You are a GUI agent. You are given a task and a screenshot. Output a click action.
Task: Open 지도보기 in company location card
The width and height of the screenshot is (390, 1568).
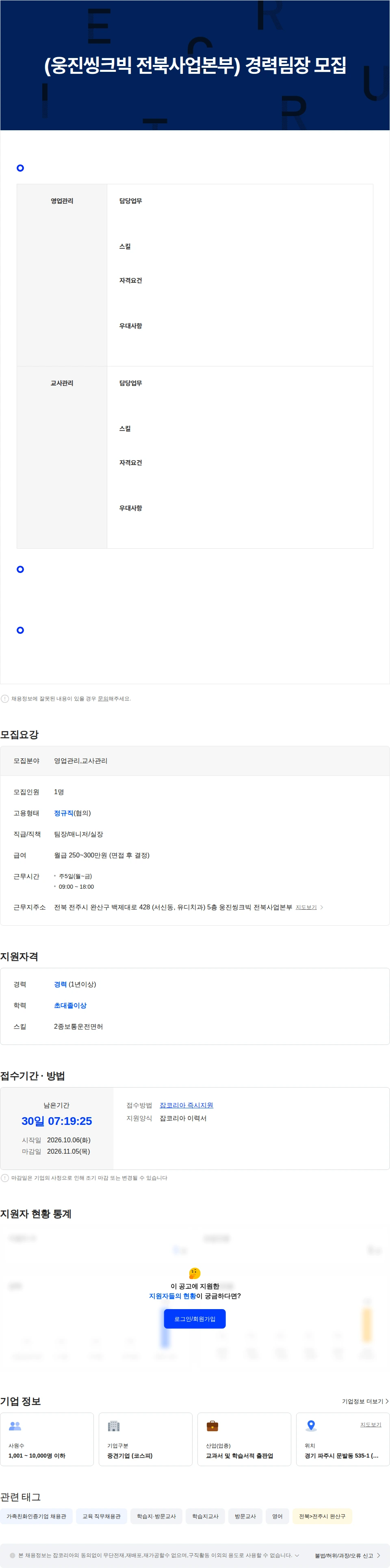(x=370, y=1424)
